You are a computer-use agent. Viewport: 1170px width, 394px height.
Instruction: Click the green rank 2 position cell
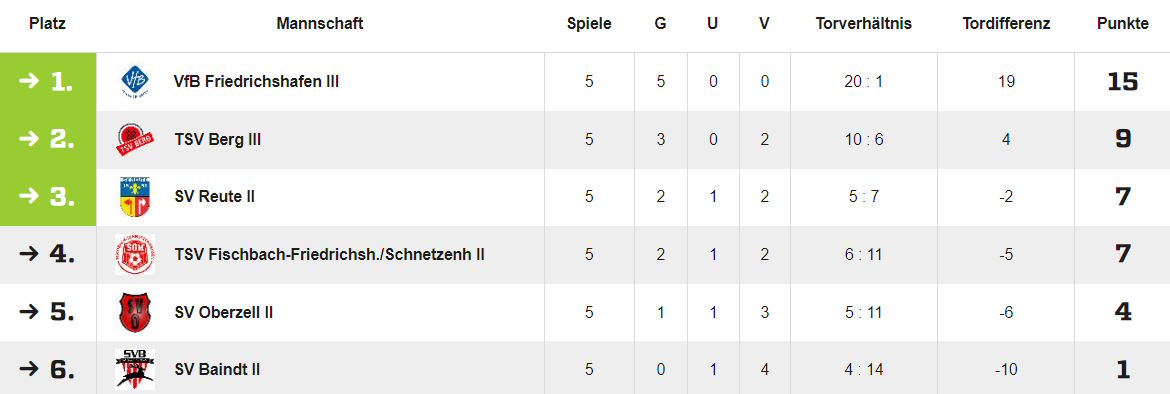pyautogui.click(x=48, y=139)
